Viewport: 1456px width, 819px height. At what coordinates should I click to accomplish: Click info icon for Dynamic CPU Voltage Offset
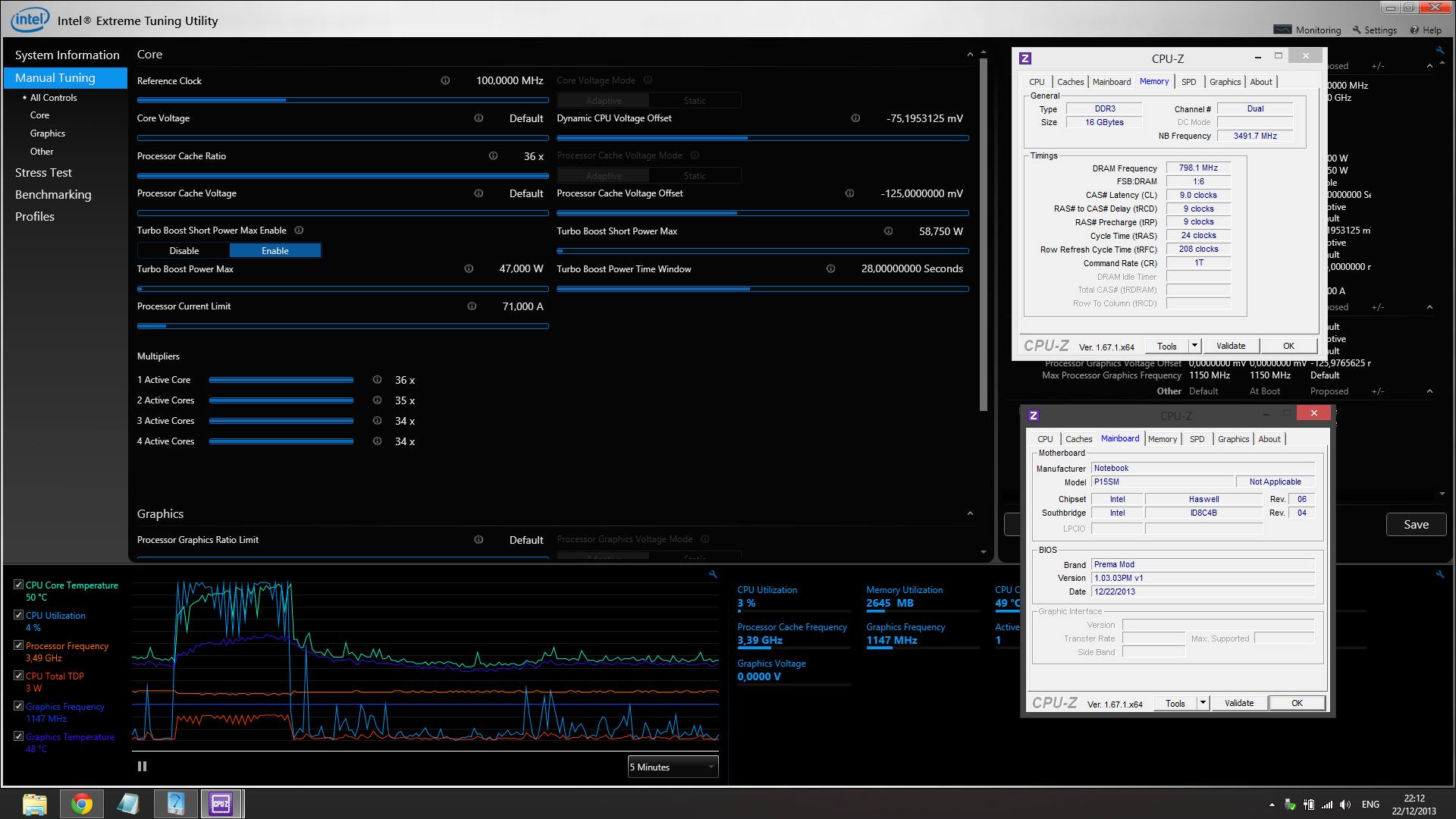coord(855,118)
